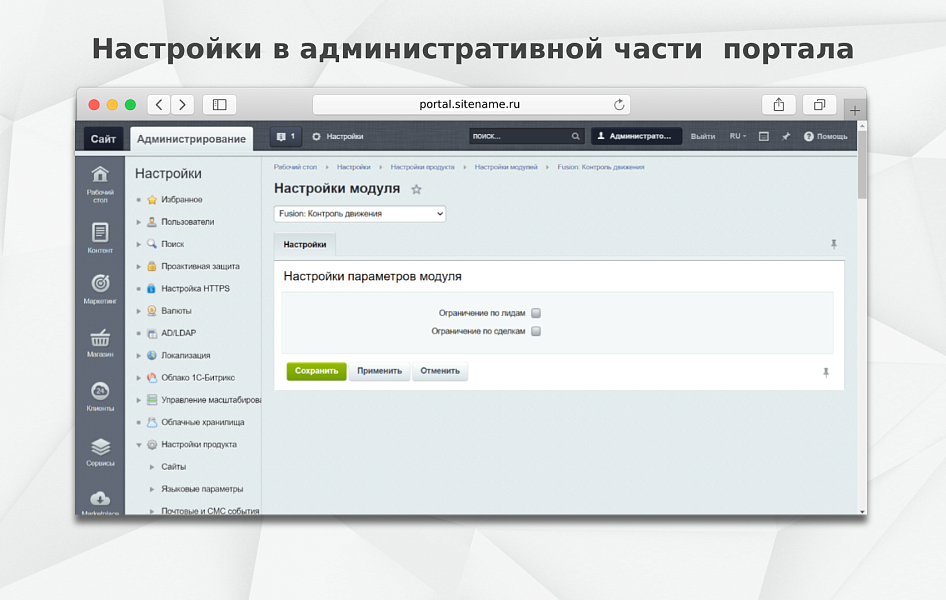
Task: Open the Marketplace sidebar icon
Action: point(100,500)
